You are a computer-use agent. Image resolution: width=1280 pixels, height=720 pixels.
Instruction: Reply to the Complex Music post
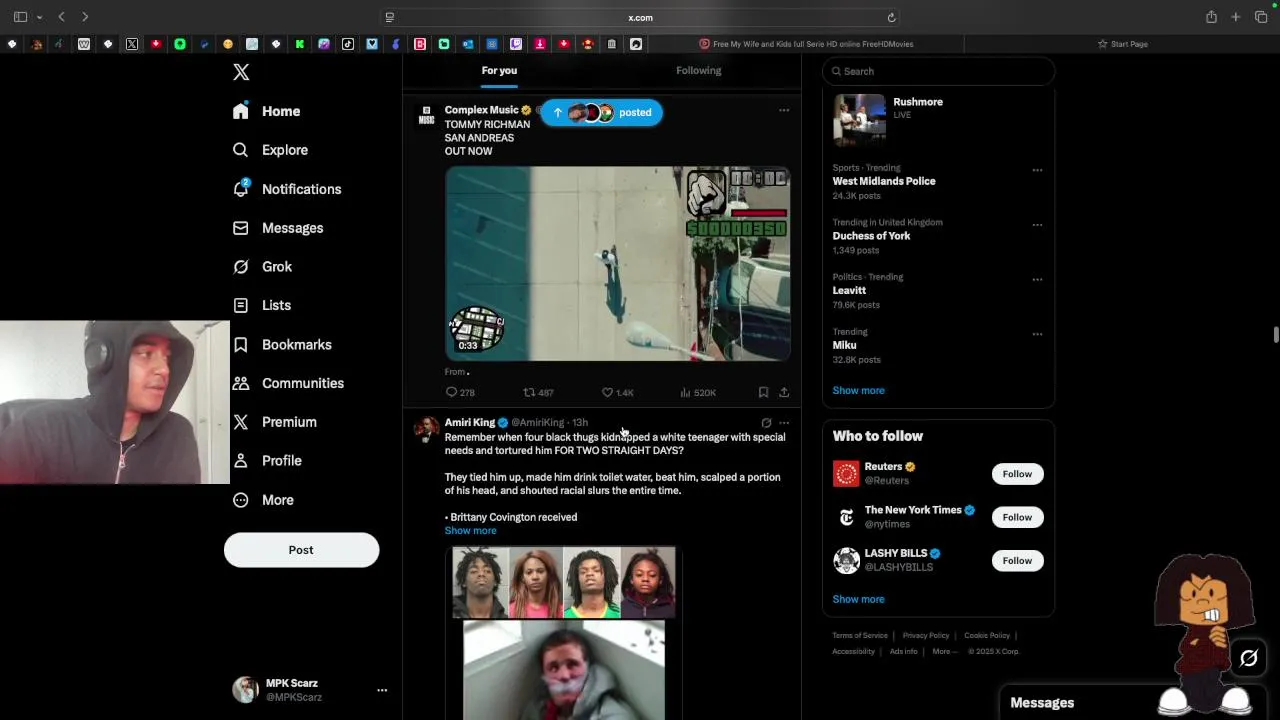coord(460,392)
